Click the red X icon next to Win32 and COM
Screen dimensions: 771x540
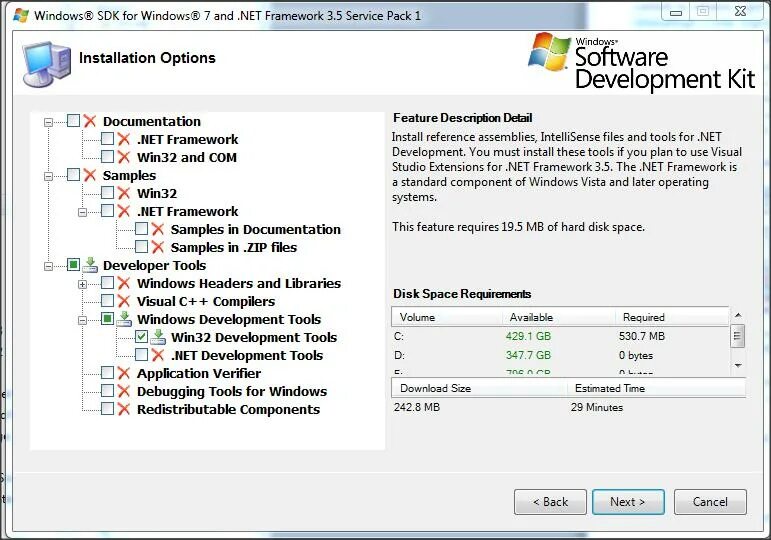(x=124, y=157)
